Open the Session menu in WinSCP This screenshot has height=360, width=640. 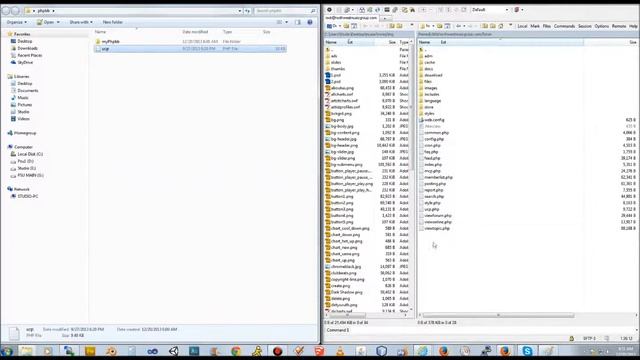click(584, 26)
